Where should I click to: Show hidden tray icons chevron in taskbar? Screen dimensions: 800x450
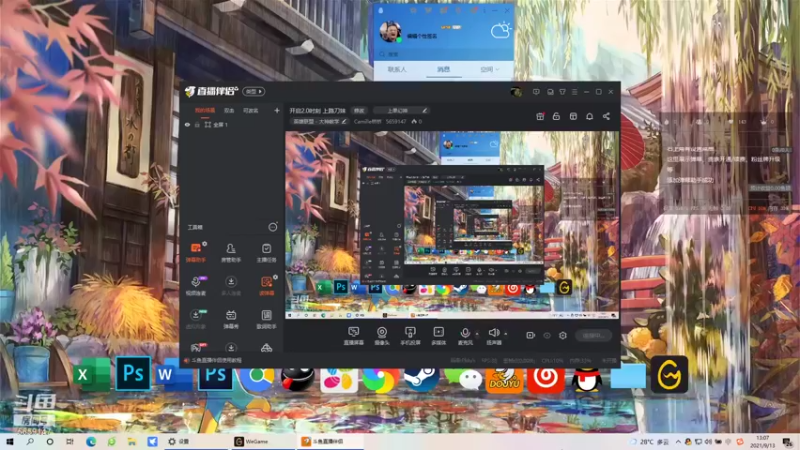678,442
